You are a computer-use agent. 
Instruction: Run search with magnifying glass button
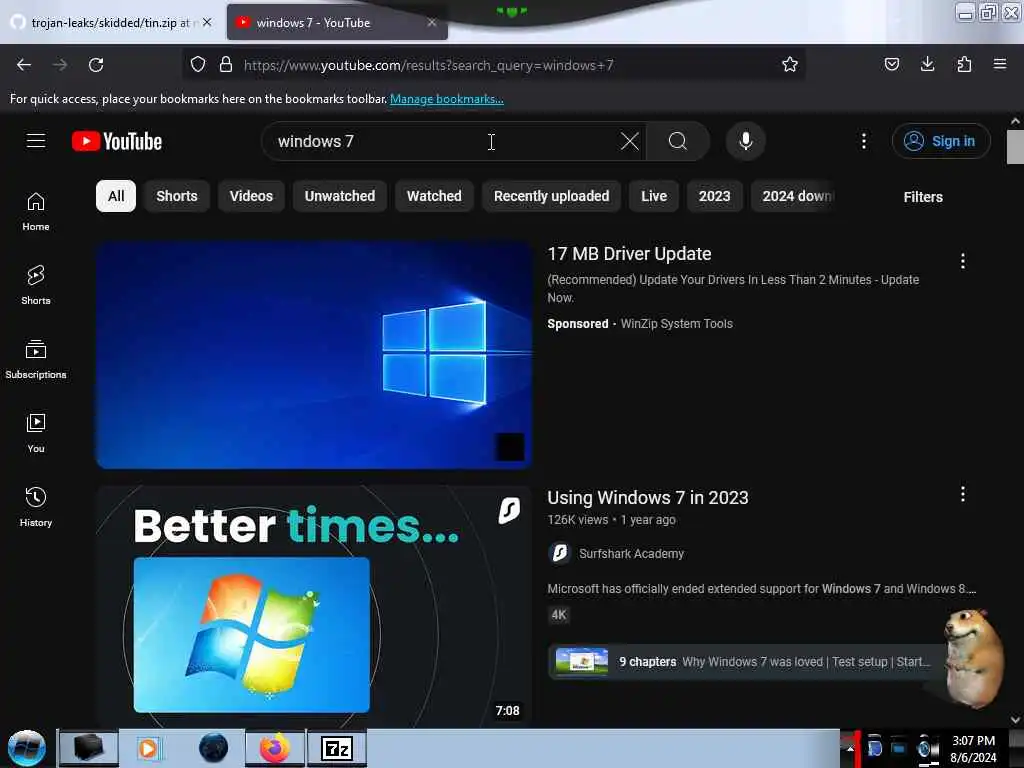point(678,141)
